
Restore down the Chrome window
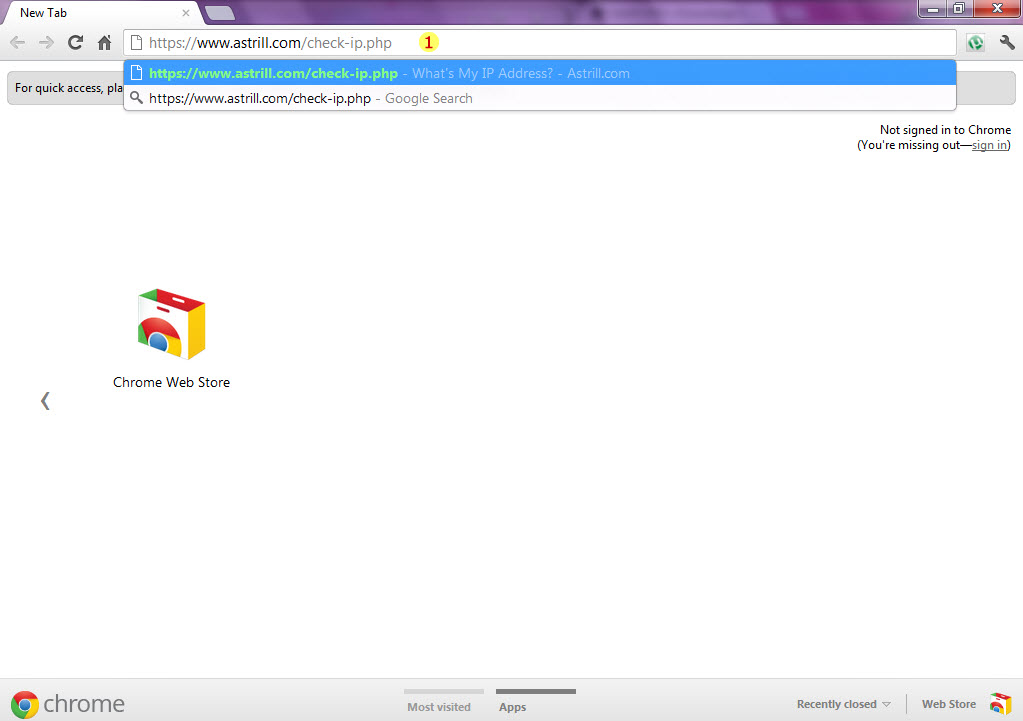959,9
